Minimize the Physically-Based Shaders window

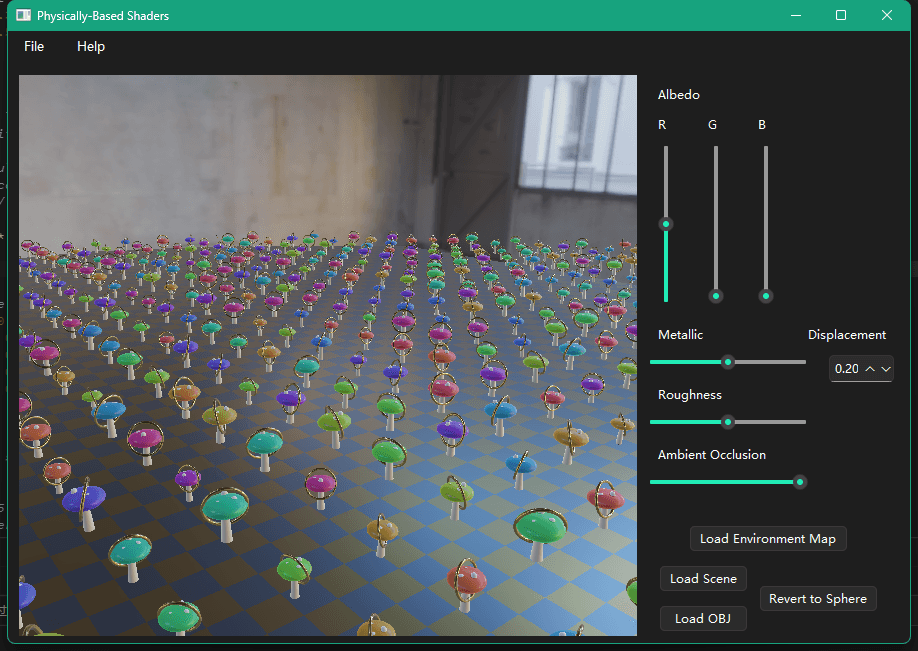pos(796,15)
